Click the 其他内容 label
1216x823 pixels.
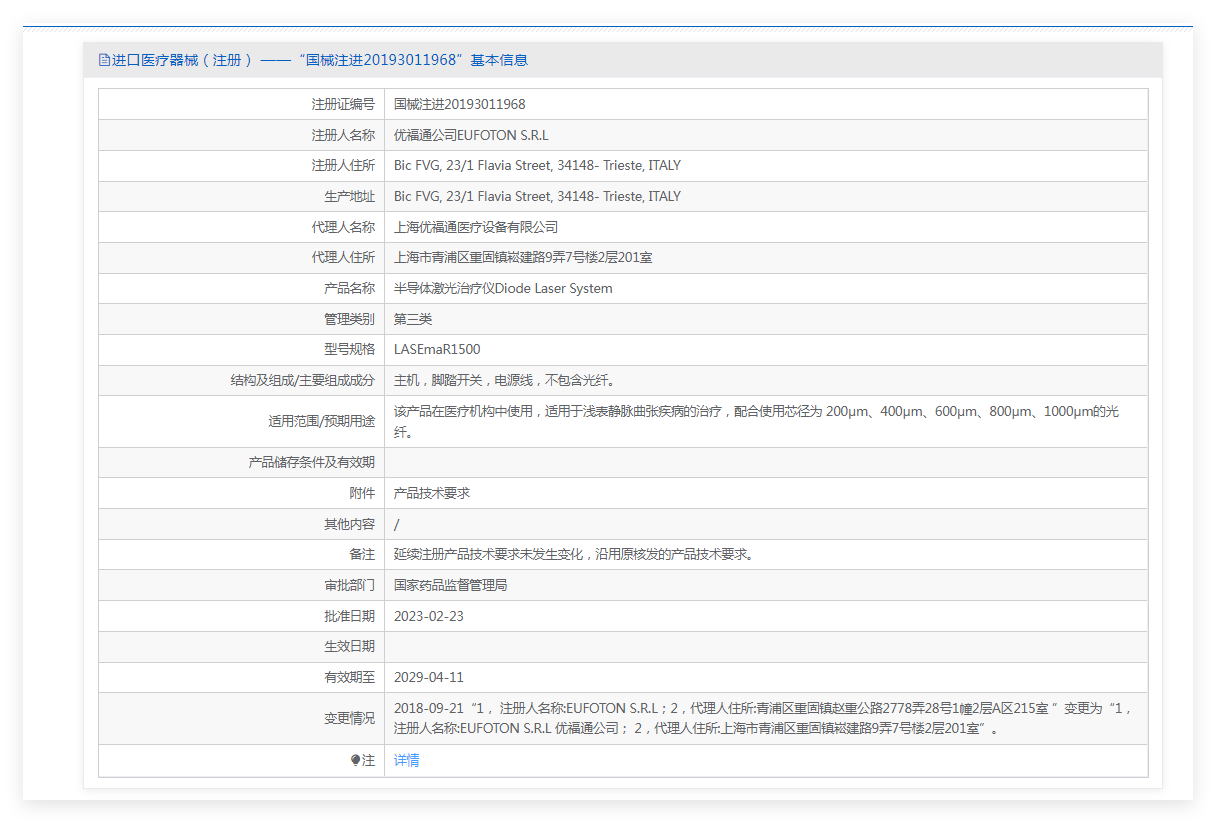click(x=349, y=525)
